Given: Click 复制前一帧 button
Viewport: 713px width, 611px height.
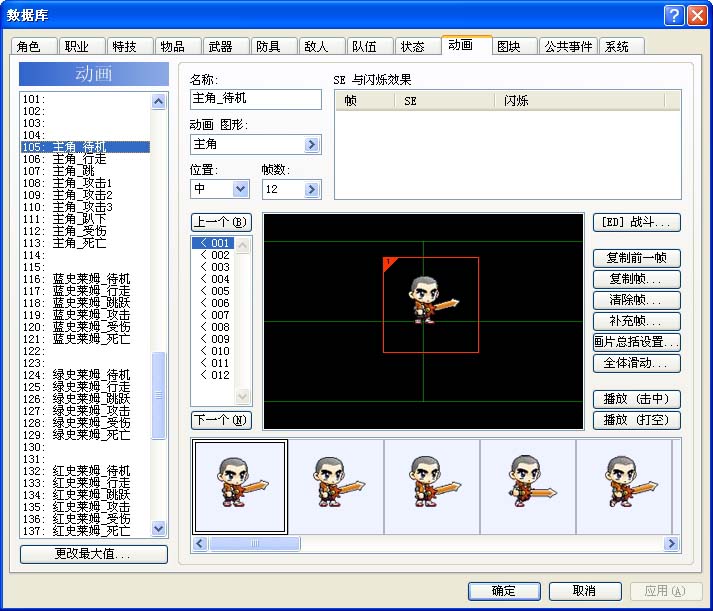Looking at the screenshot, I should (637, 258).
